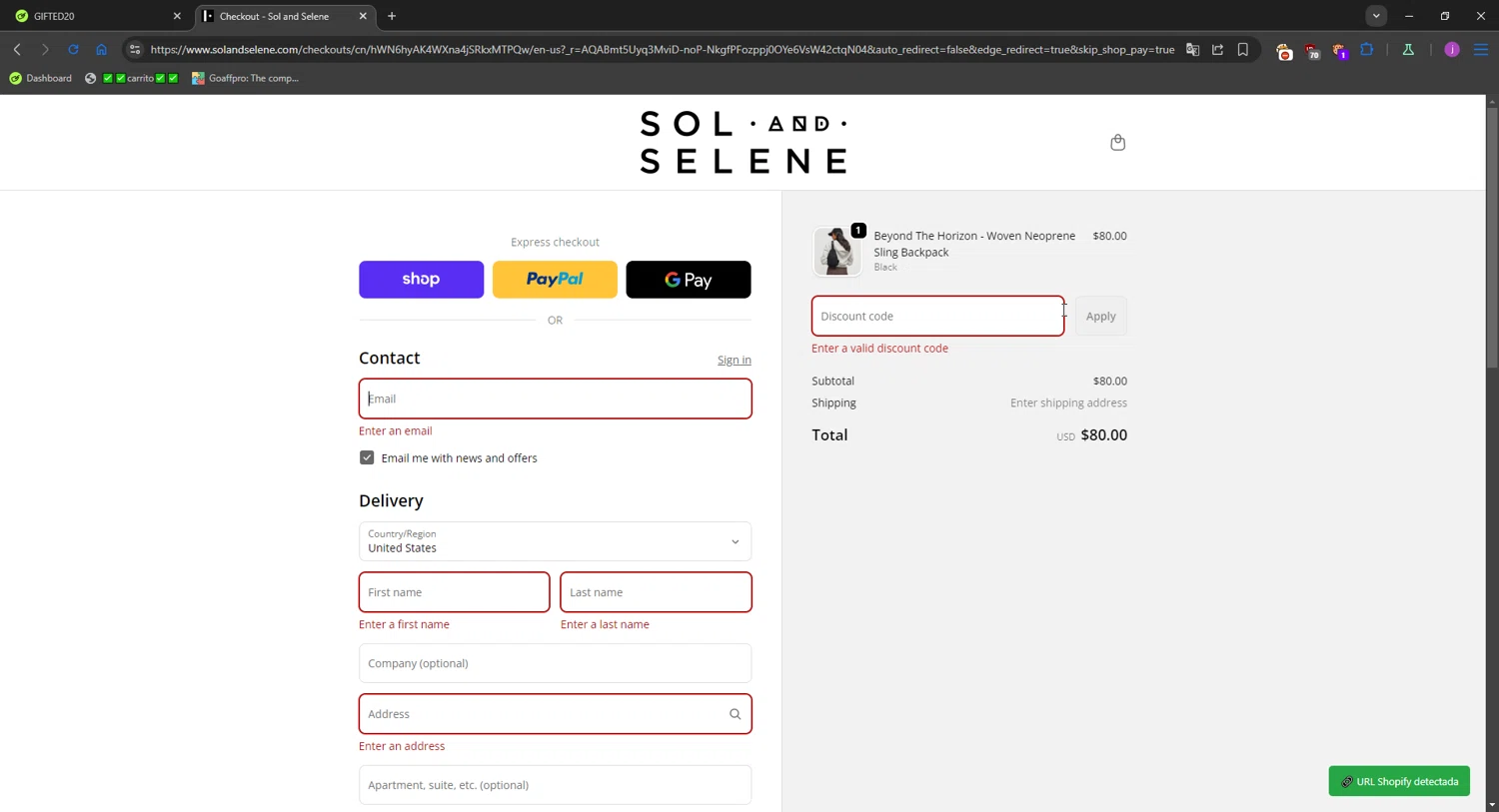The image size is (1499, 812).
Task: Switch to Checkout - Sol and Selene tab
Action: (x=284, y=16)
